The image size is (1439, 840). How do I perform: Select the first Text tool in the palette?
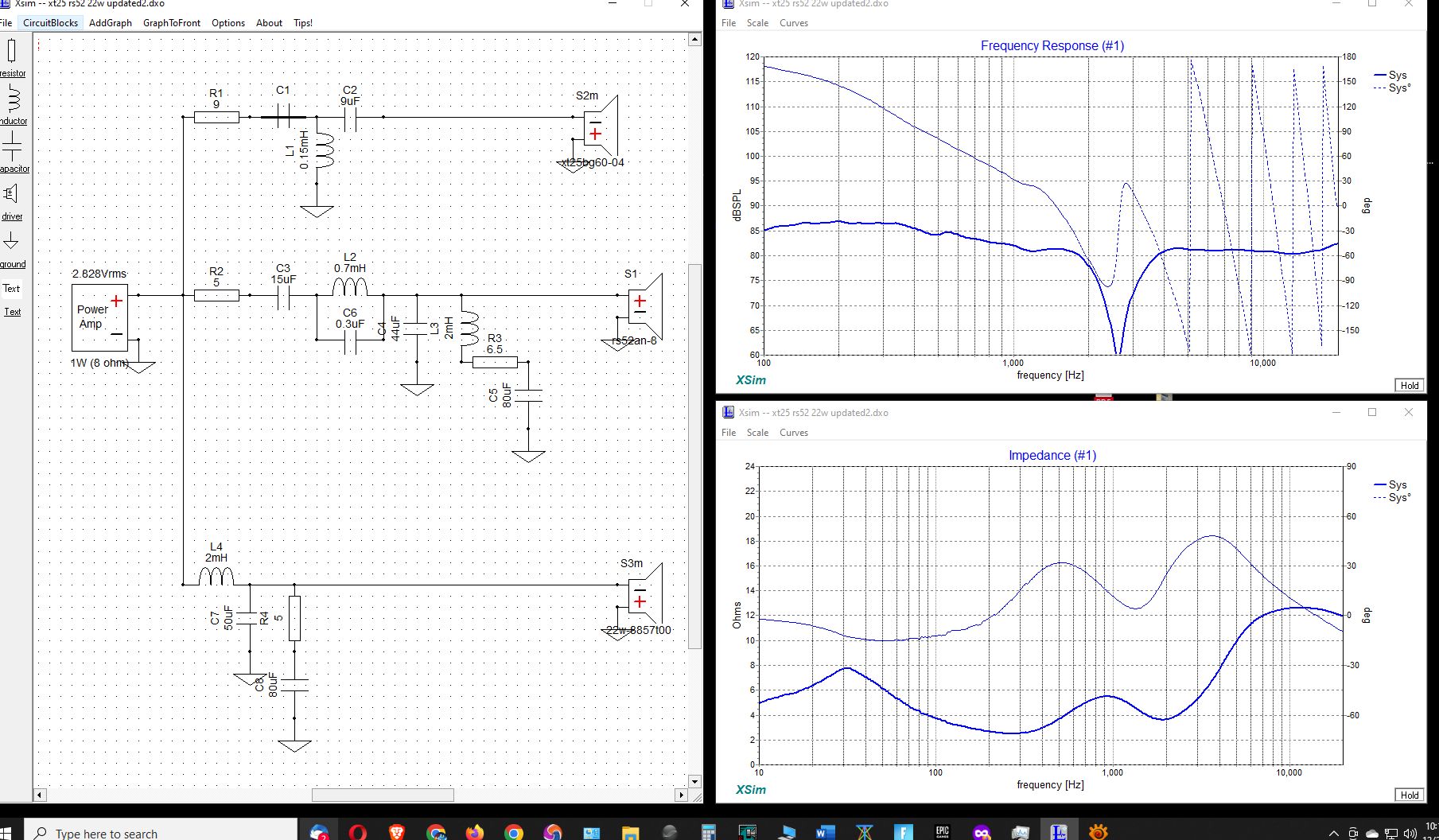pyautogui.click(x=11, y=289)
